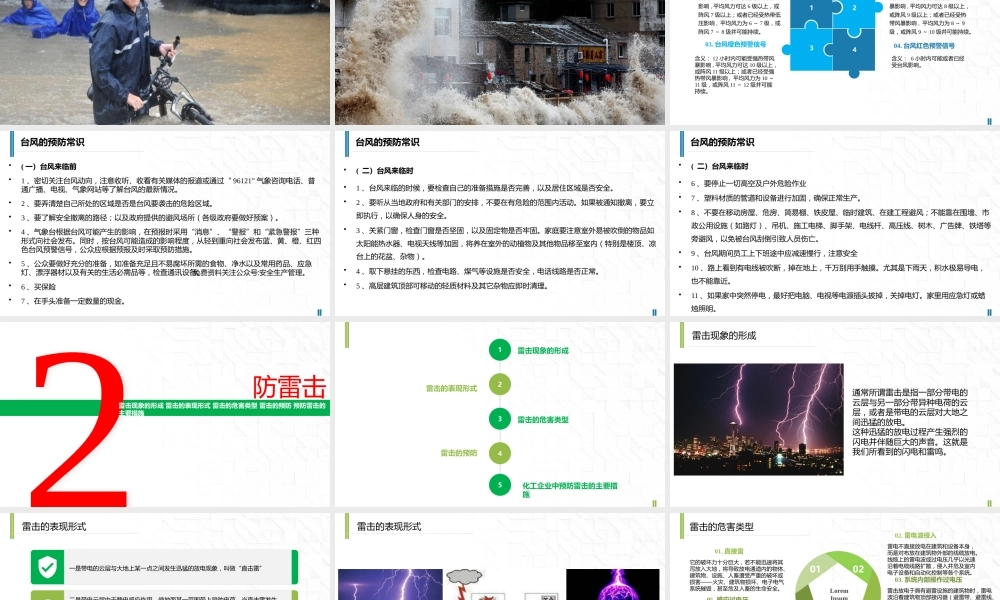
Task: Click line '5、高层建筑顶部可移动的轻质材料'
Action: point(452,286)
